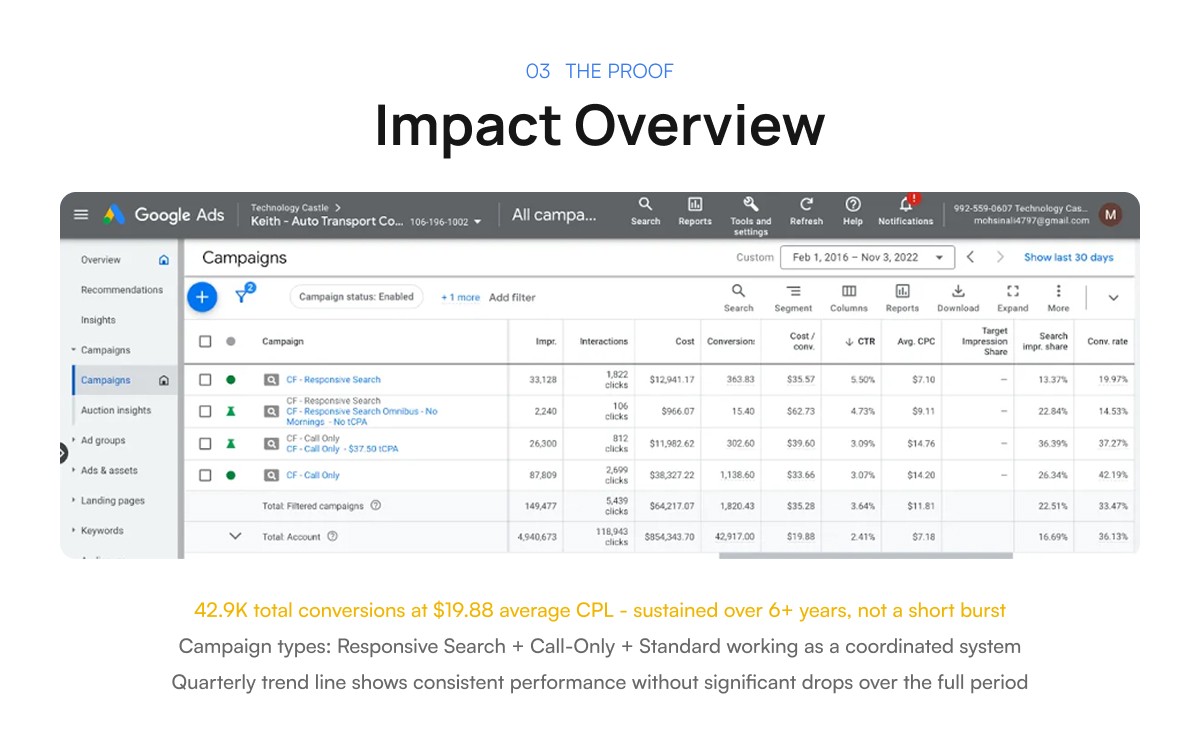Open the More options menu
The height and width of the screenshot is (751, 1200).
(1058, 298)
